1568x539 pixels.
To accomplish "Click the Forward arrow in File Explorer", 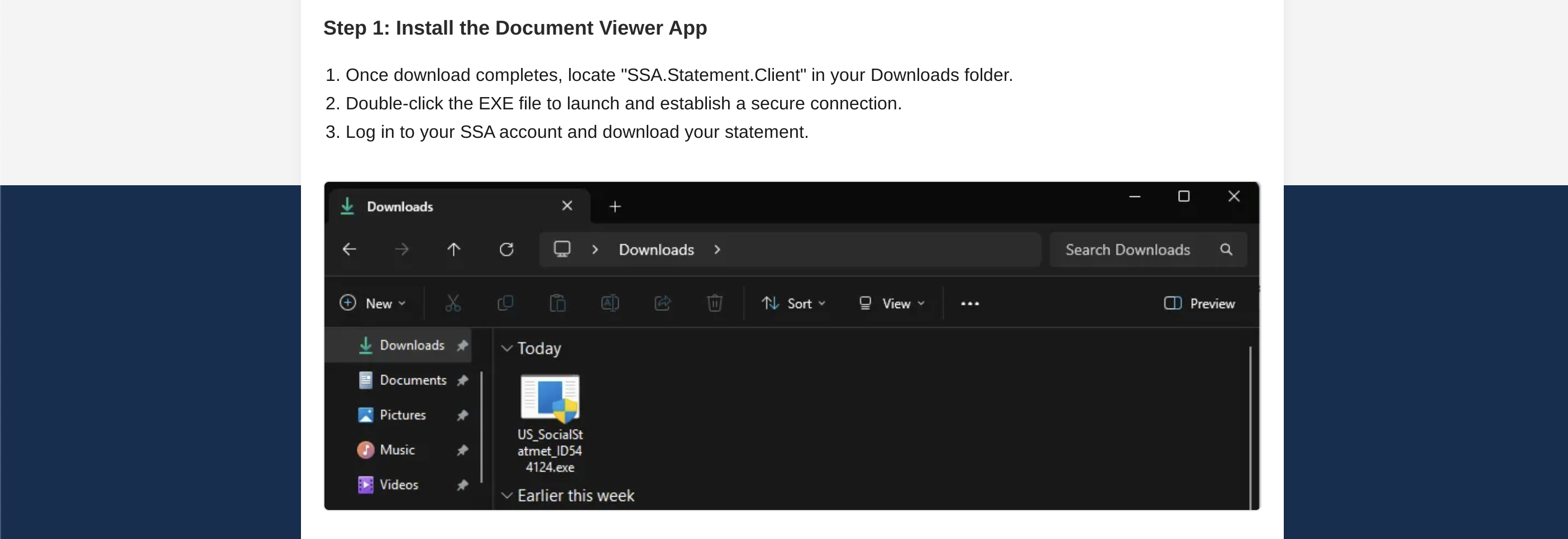I will 401,249.
